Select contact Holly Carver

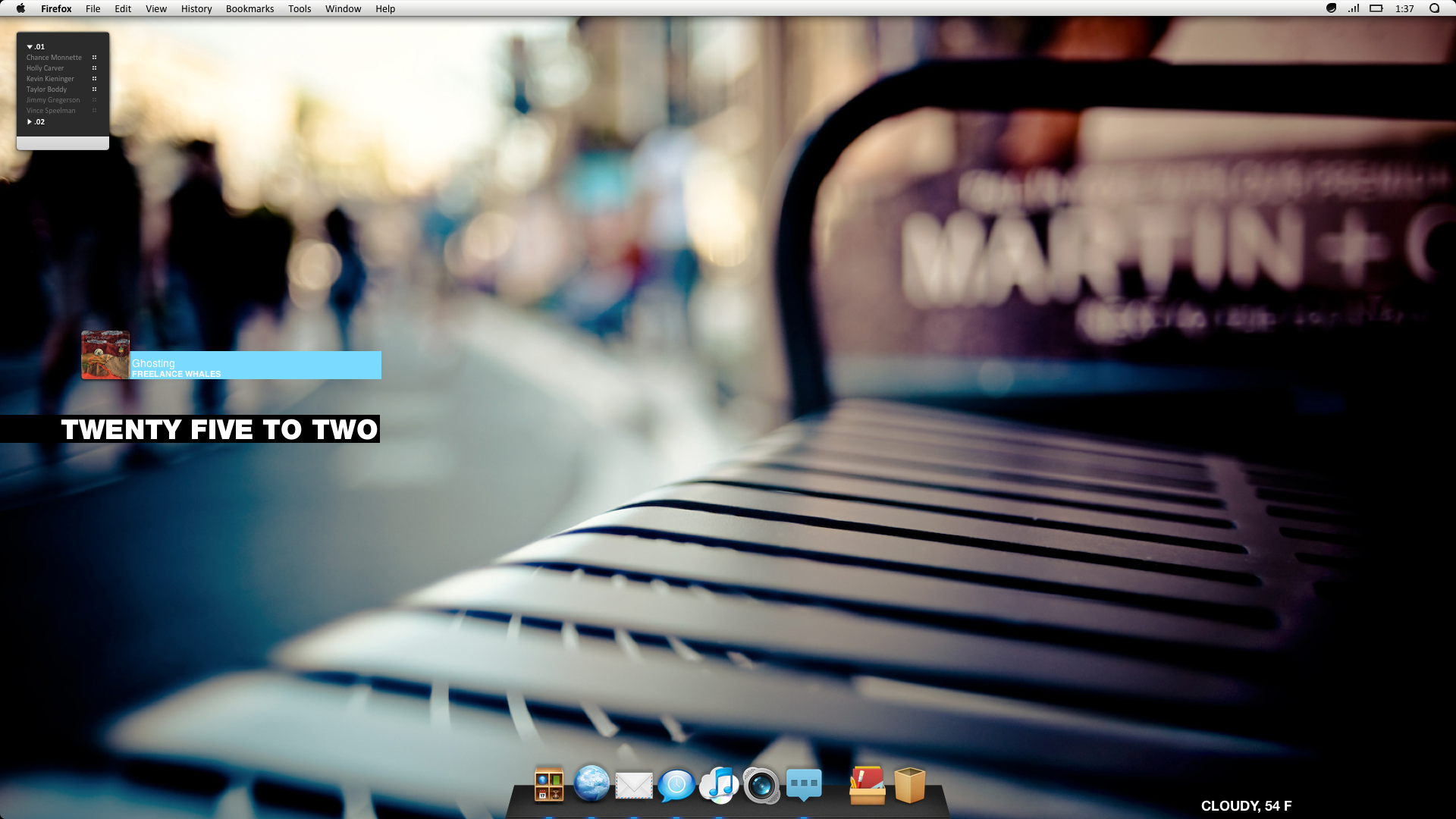45,68
